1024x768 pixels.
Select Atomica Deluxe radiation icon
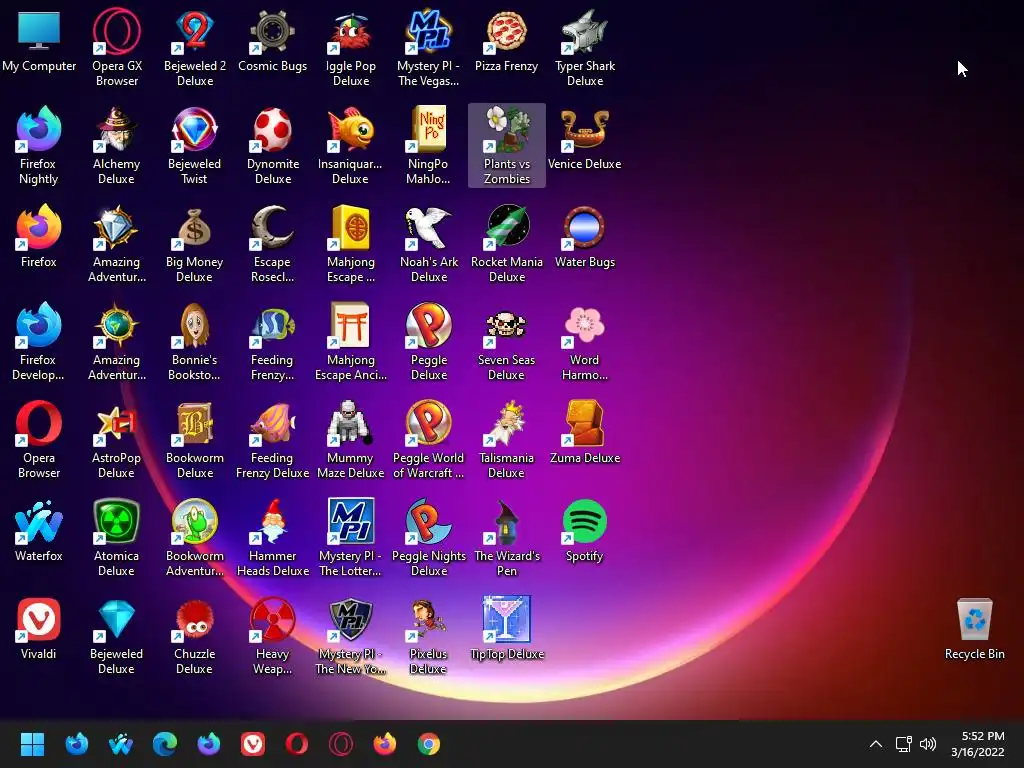pos(116,537)
